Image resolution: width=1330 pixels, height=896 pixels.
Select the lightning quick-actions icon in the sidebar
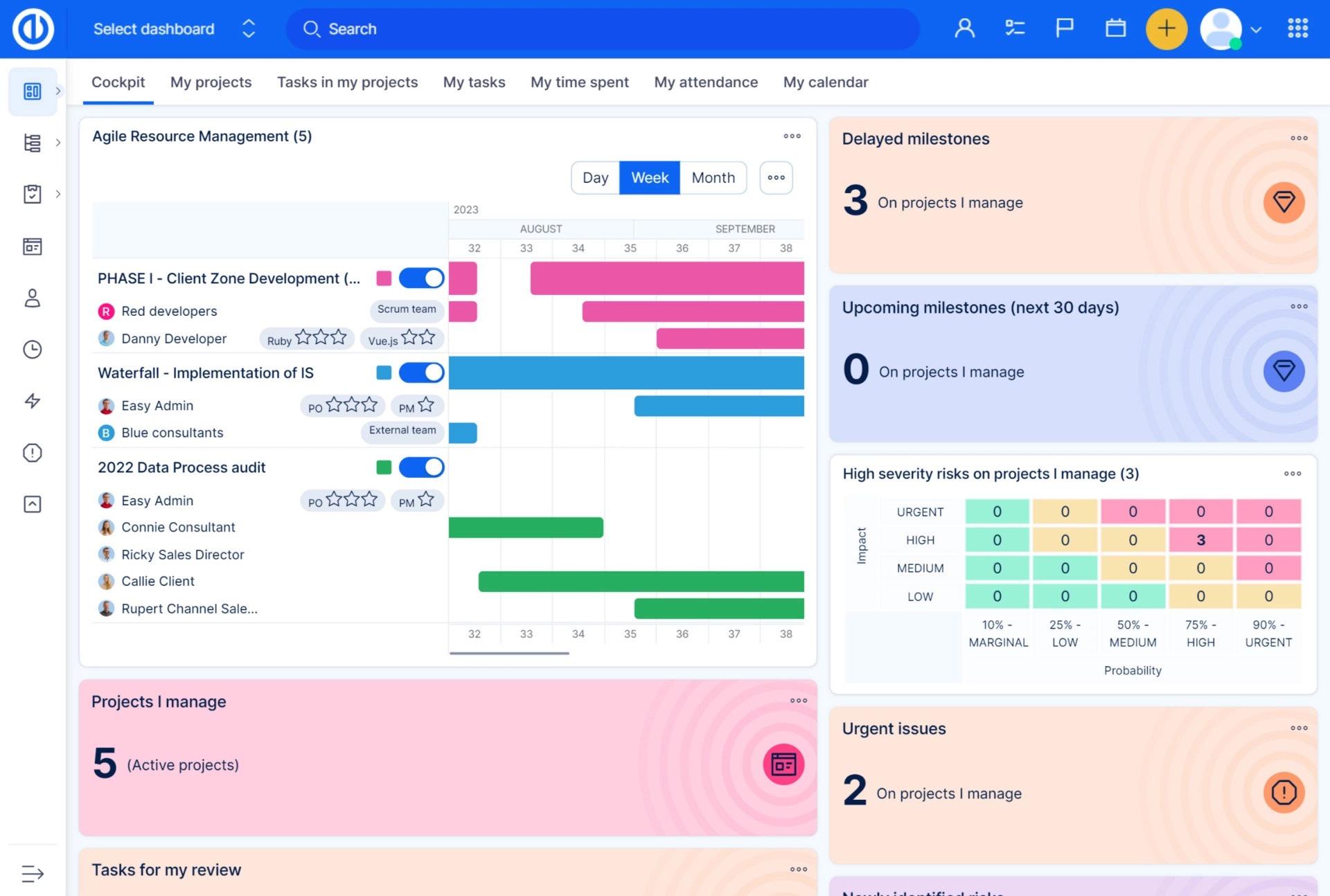[32, 401]
